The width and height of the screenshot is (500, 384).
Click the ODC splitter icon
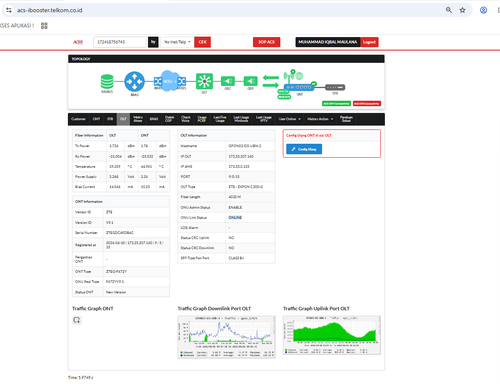[228, 81]
